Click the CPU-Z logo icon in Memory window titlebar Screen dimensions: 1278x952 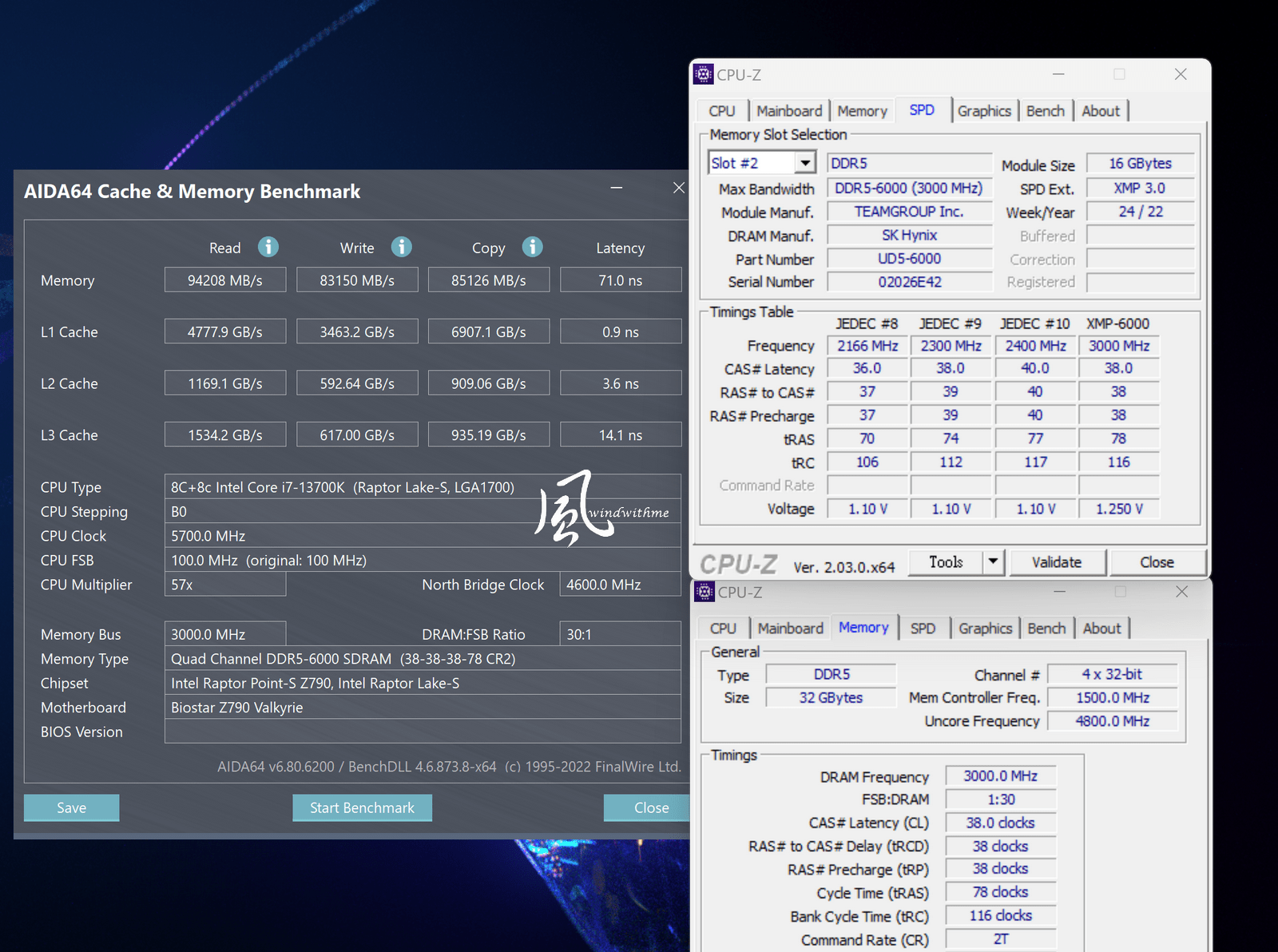(704, 592)
